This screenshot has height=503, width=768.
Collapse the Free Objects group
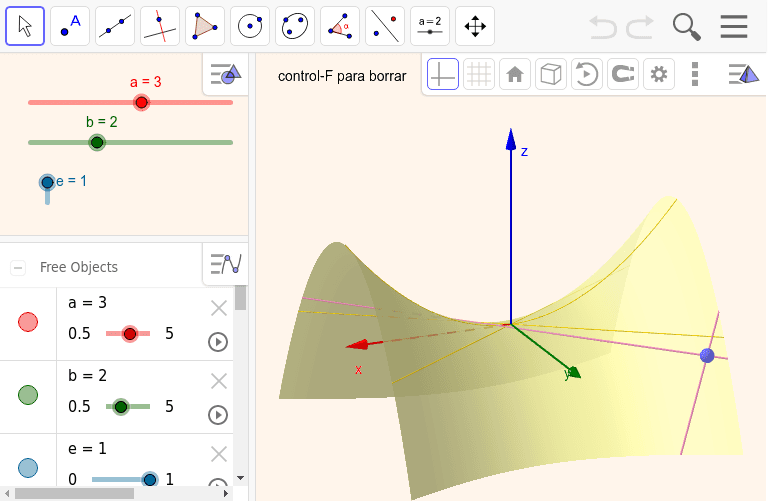[18, 267]
